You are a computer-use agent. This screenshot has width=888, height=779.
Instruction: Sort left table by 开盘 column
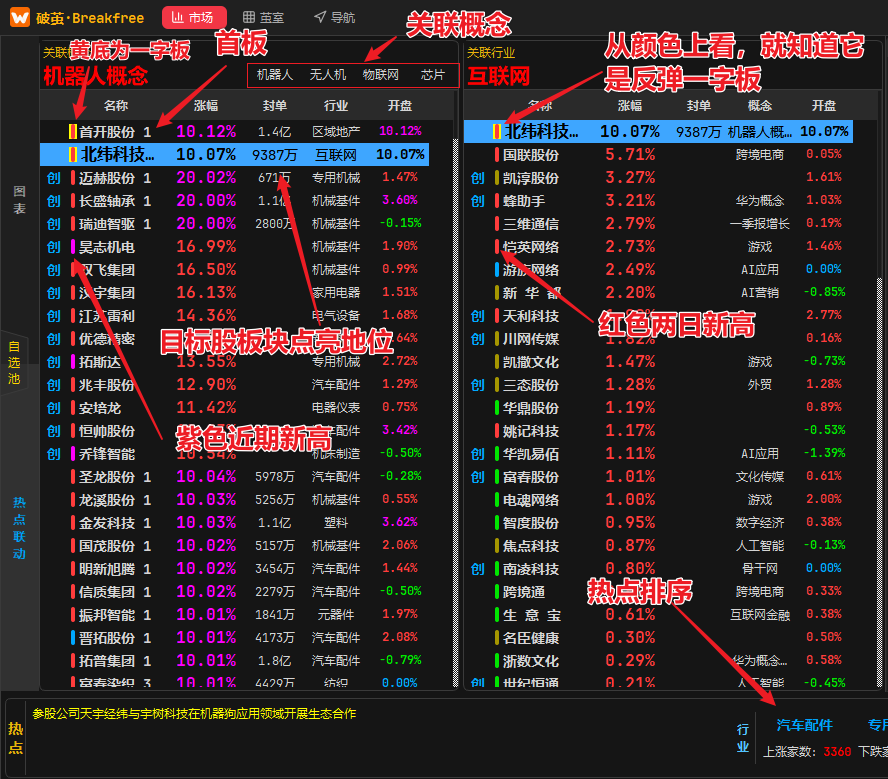click(400, 106)
